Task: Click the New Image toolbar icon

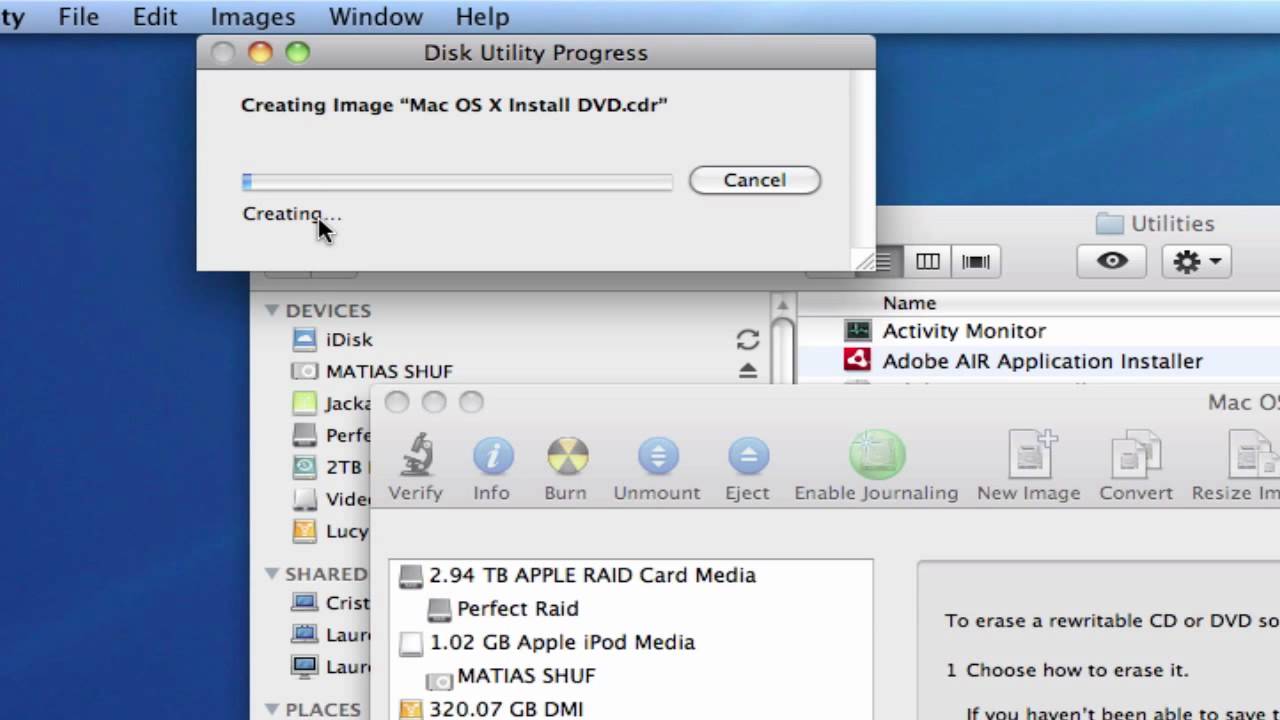Action: point(1030,456)
